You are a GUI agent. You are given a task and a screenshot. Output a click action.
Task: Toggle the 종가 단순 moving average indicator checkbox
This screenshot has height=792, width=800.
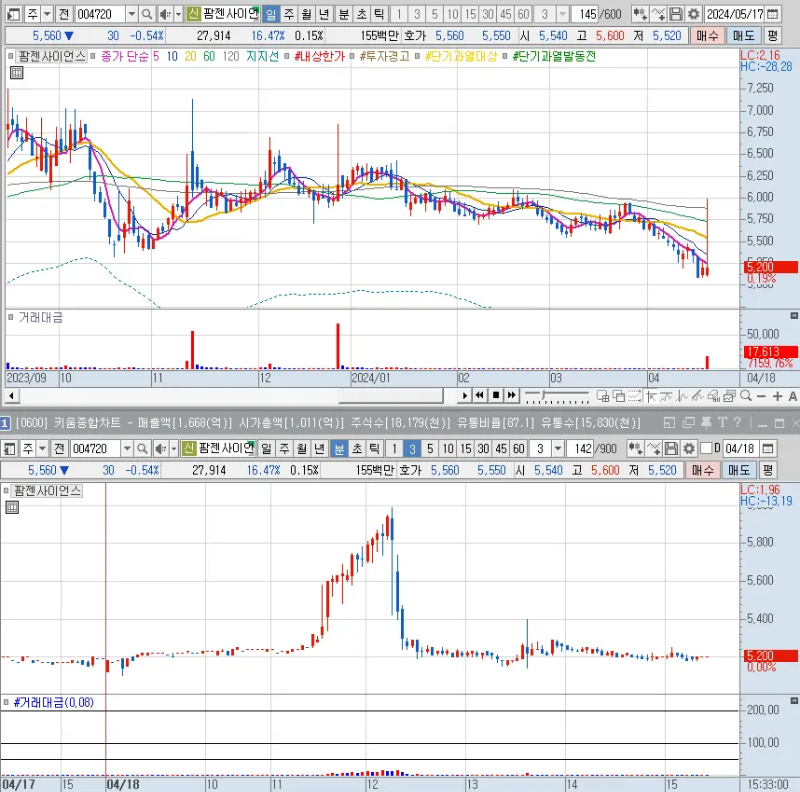93,57
